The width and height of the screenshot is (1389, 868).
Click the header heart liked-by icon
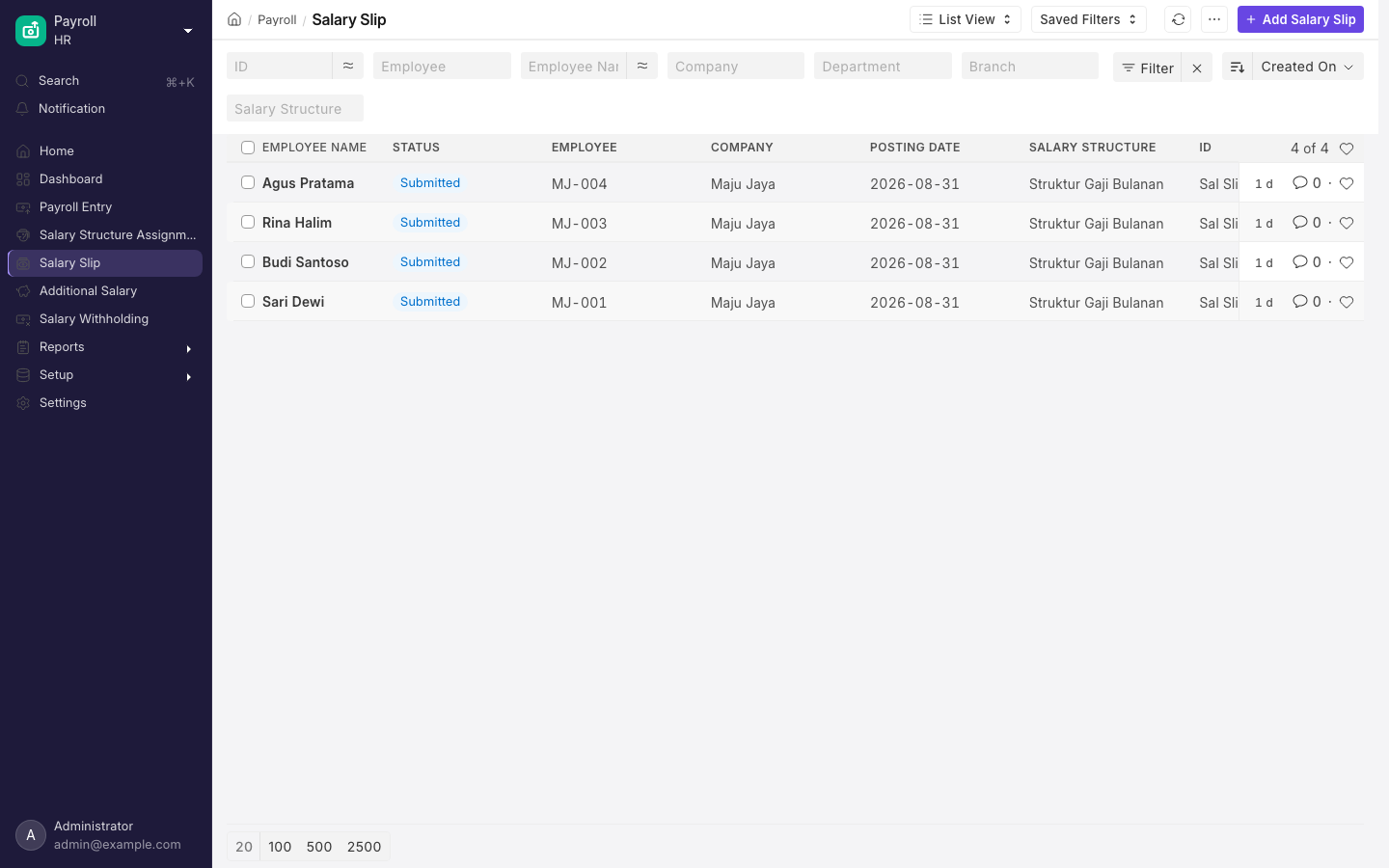pyautogui.click(x=1347, y=149)
